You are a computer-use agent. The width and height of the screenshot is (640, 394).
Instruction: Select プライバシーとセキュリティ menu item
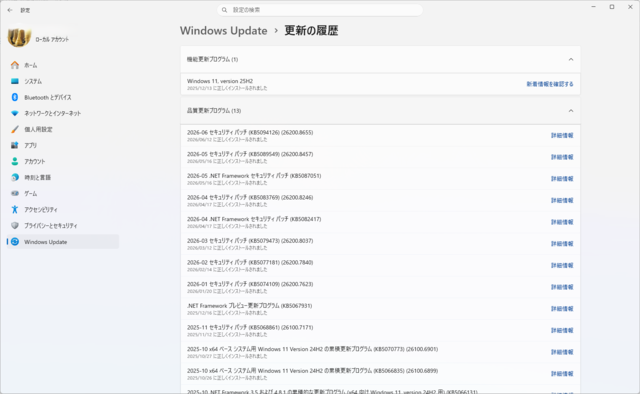[x=62, y=225]
